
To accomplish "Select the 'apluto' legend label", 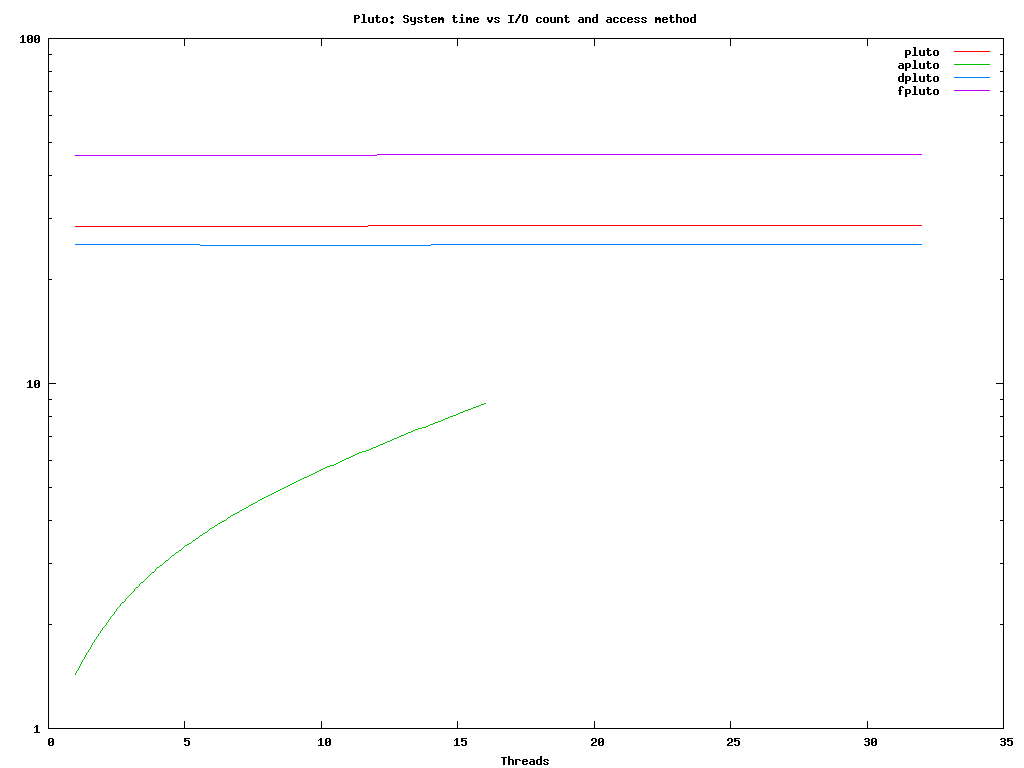I will [918, 65].
